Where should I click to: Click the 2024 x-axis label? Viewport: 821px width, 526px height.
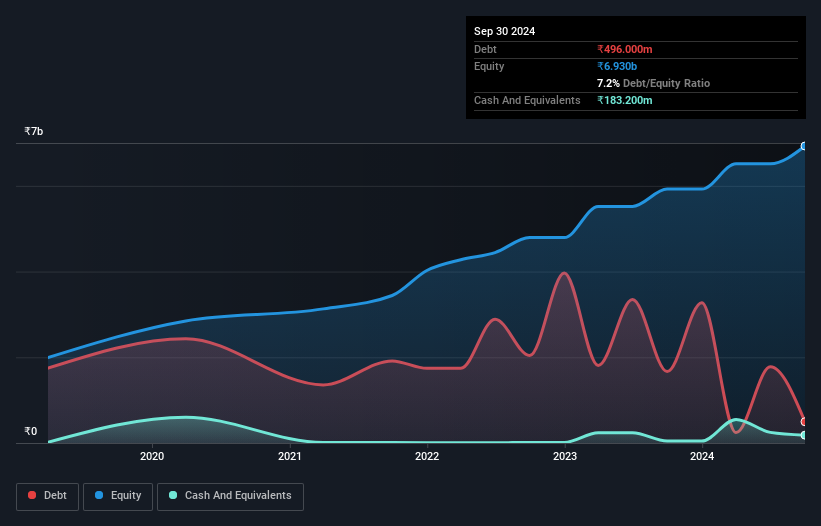[x=702, y=456]
